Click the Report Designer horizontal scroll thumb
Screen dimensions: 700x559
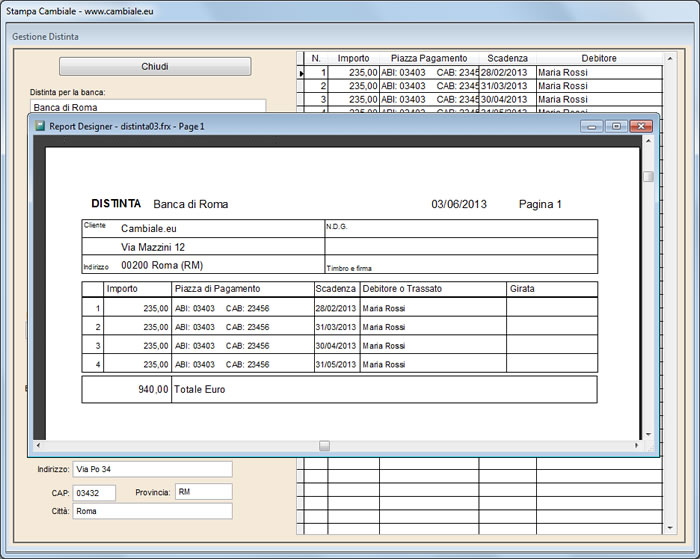coord(325,446)
